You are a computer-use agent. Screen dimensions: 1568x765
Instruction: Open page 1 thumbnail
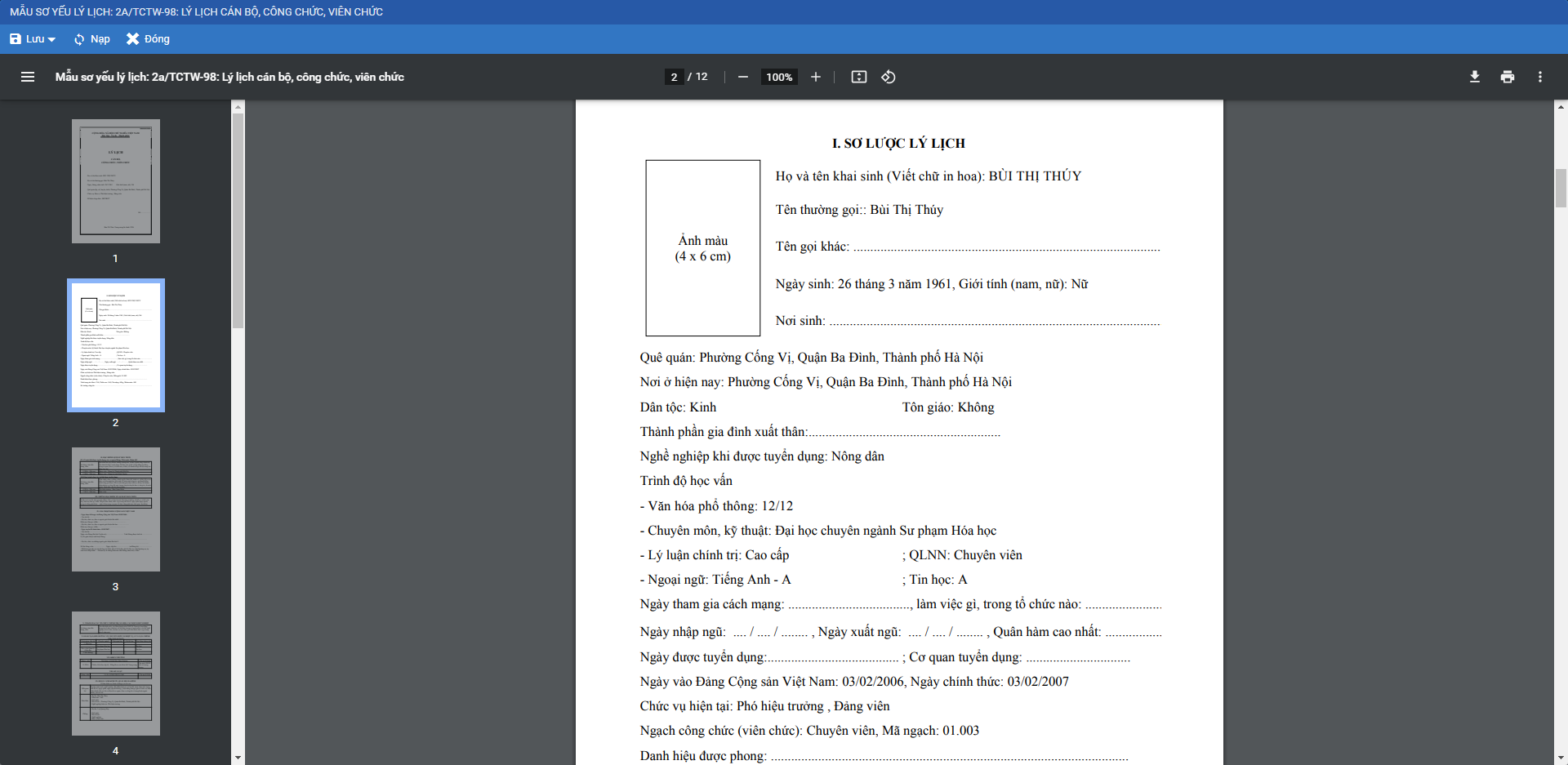tap(116, 181)
